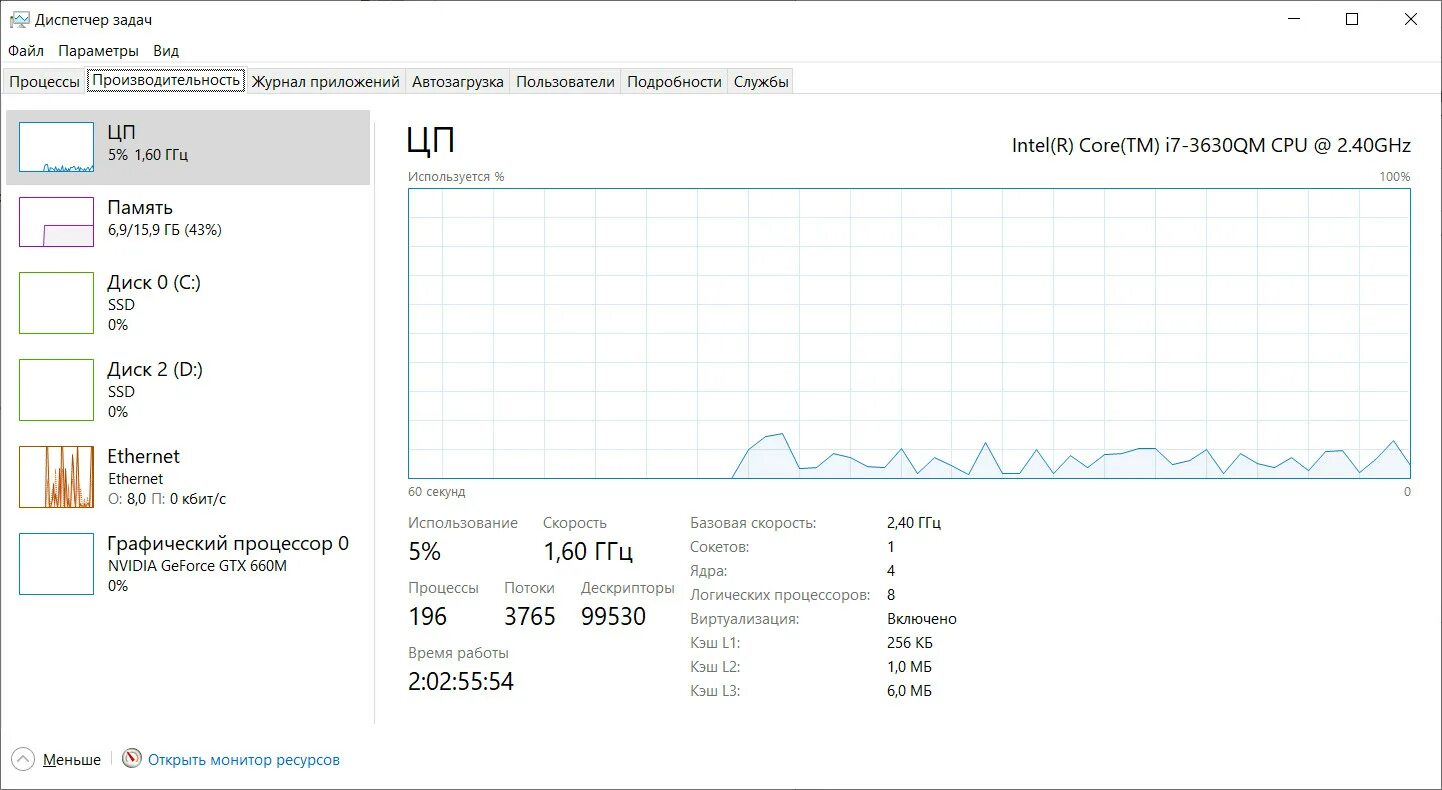
Task: Click the Сокетов value 1
Action: (x=891, y=547)
